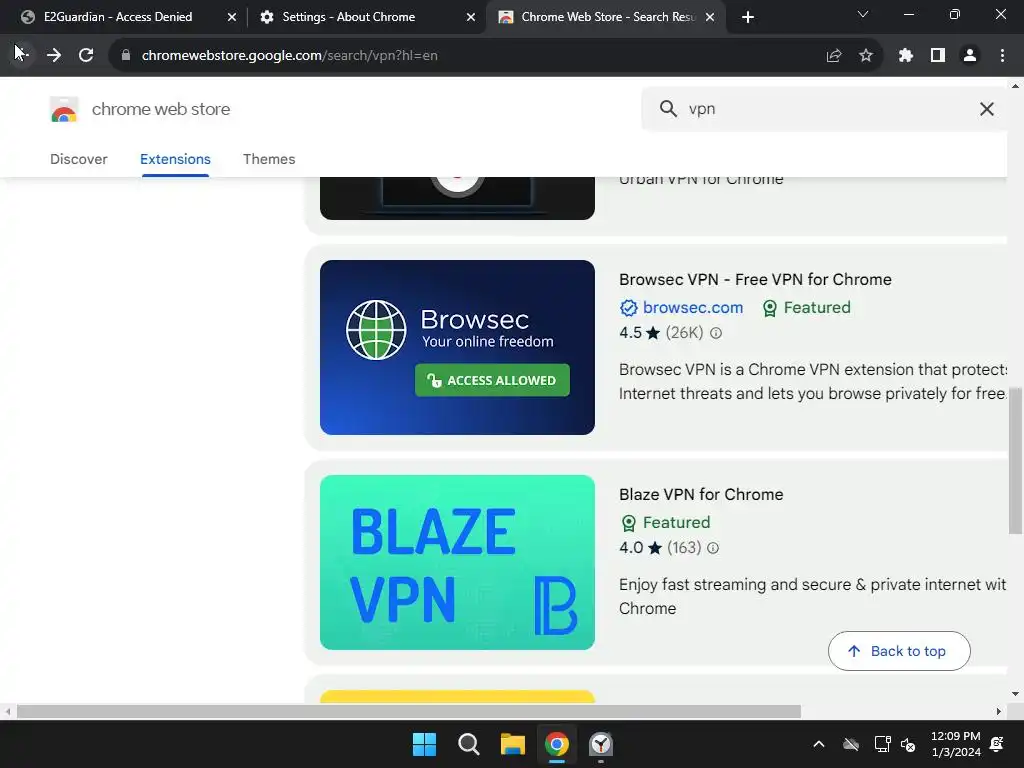Click the verified badge next to browsec.com
This screenshot has width=1024, height=768.
tap(628, 308)
